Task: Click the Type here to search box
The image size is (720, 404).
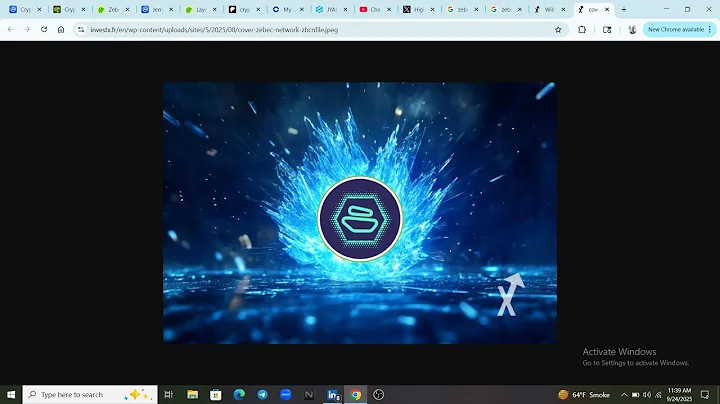Action: pyautogui.click(x=90, y=394)
